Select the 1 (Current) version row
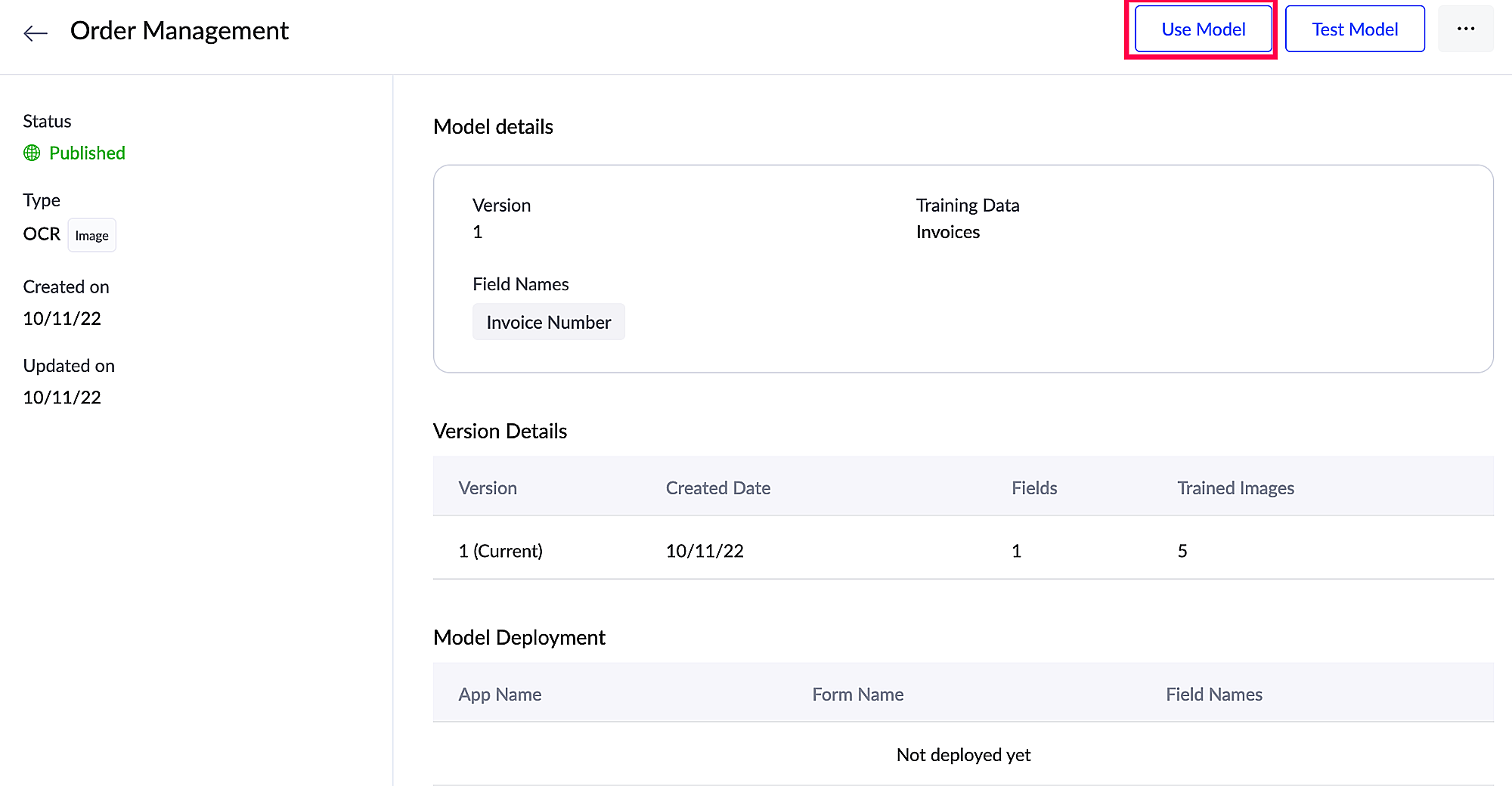1512x786 pixels. [500, 551]
